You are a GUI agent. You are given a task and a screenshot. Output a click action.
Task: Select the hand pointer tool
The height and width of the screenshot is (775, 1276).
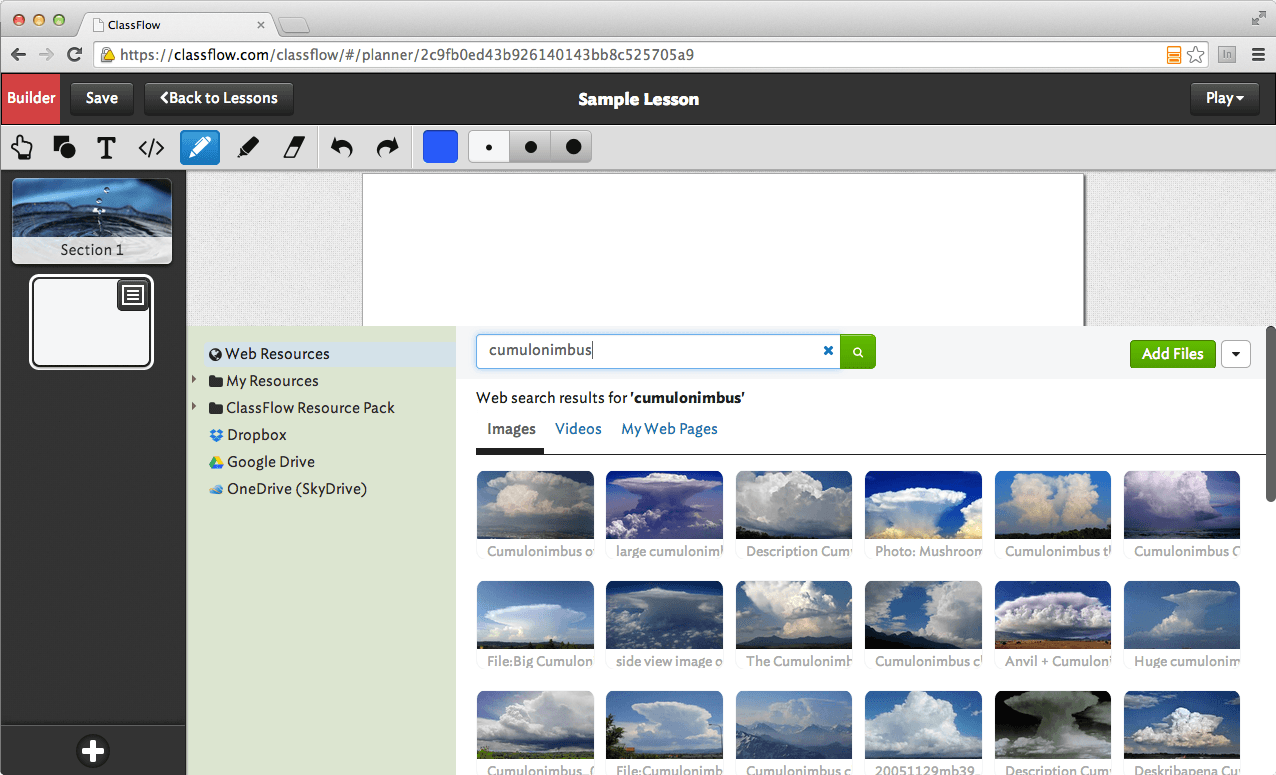(21, 148)
